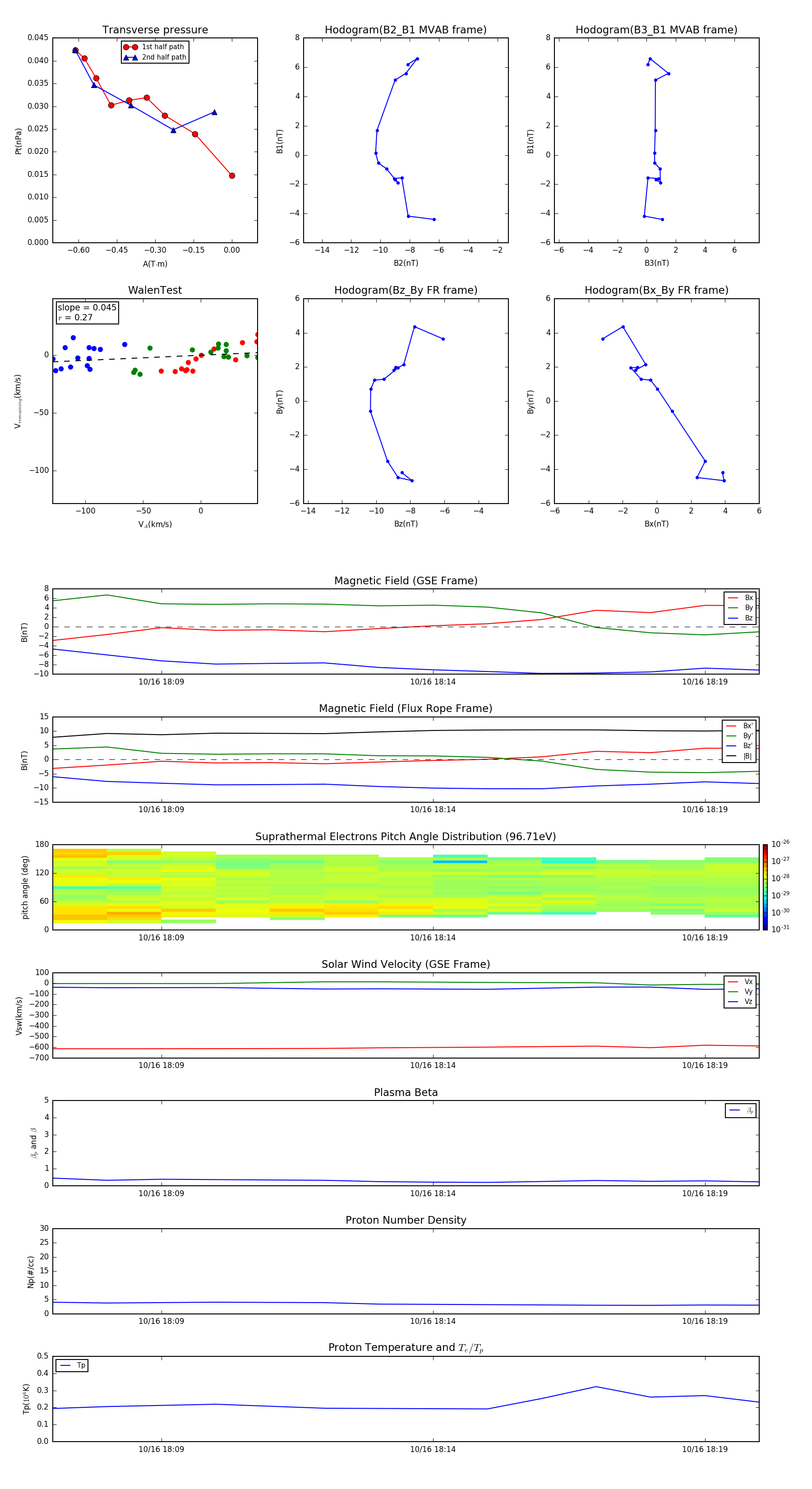Click the "WalenTest" plot title
The width and height of the screenshot is (812, 1489).
(155, 290)
